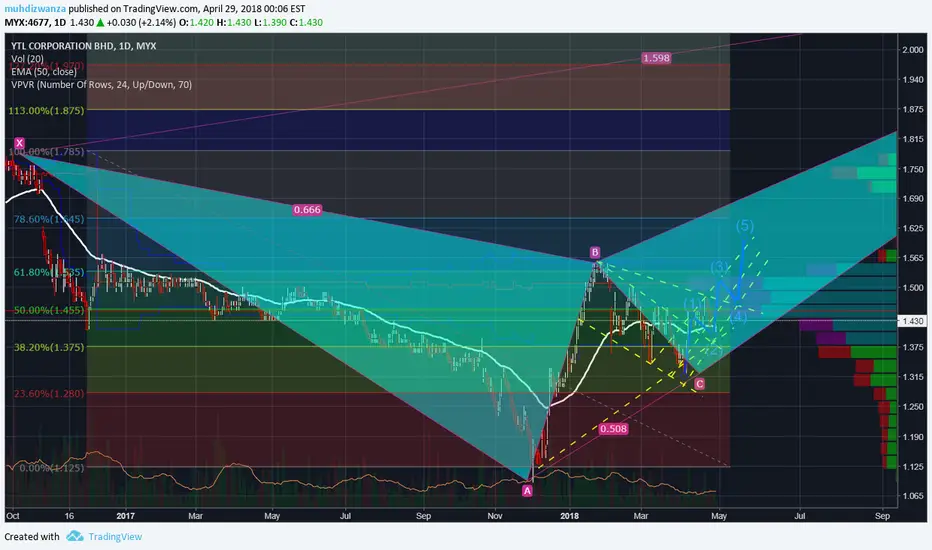Select the Vol (20) indicator legend

coord(27,59)
